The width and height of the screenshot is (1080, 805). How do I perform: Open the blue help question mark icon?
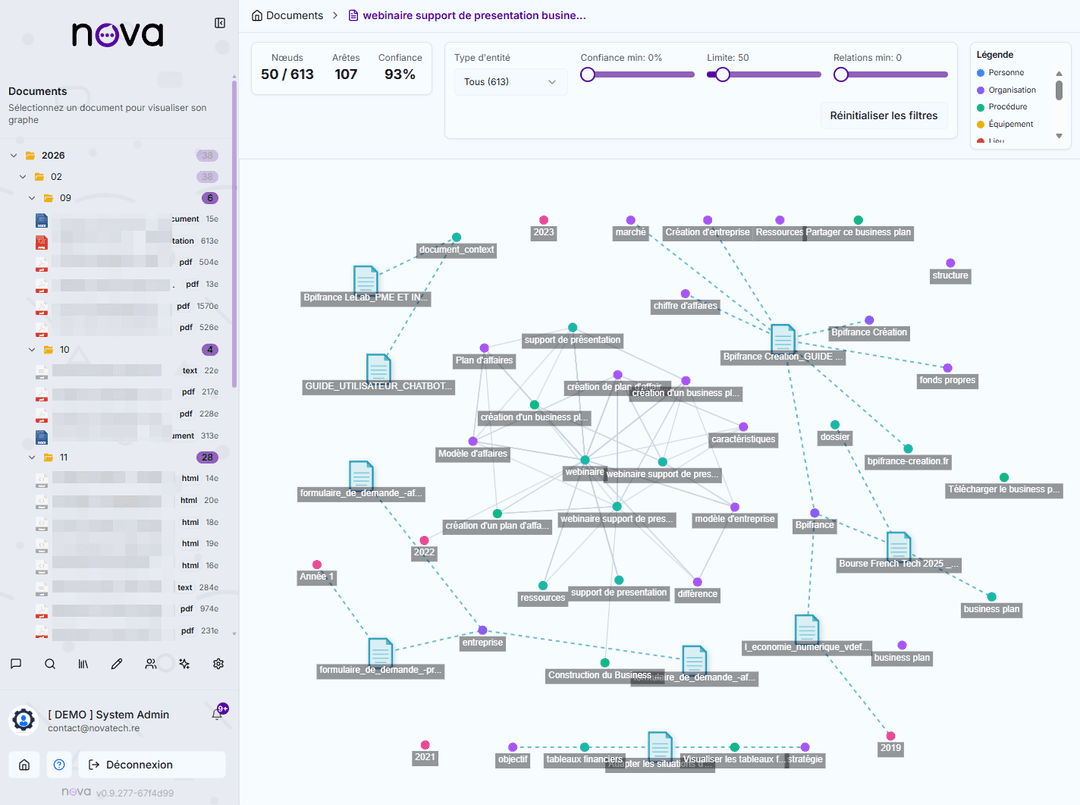[59, 765]
